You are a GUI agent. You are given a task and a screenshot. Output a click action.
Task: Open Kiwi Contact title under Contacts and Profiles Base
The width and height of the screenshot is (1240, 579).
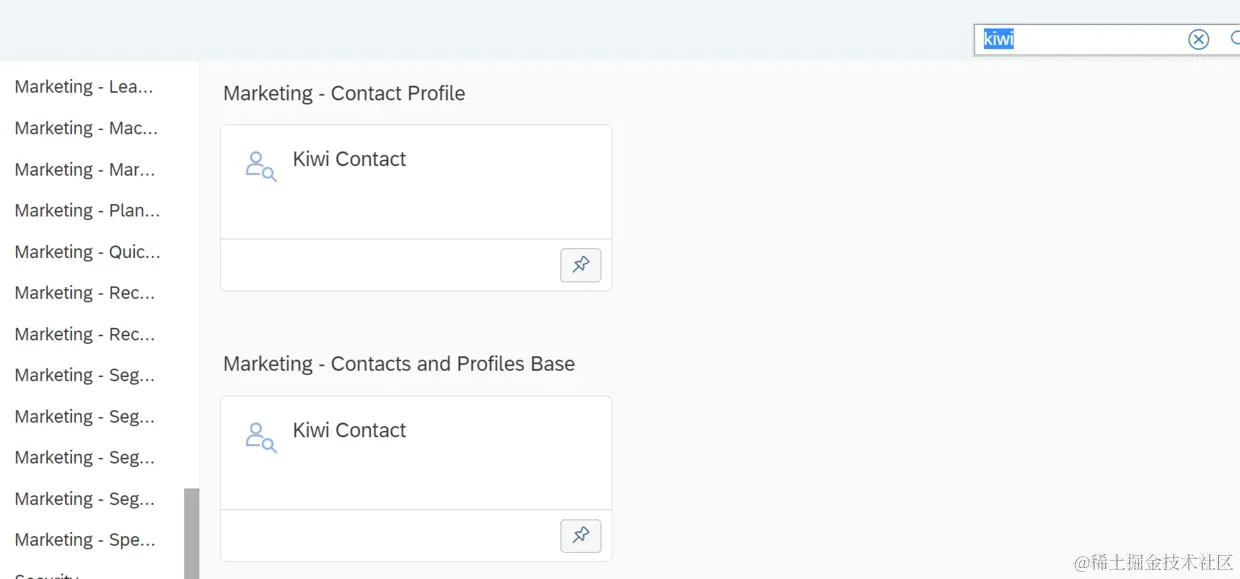click(349, 430)
